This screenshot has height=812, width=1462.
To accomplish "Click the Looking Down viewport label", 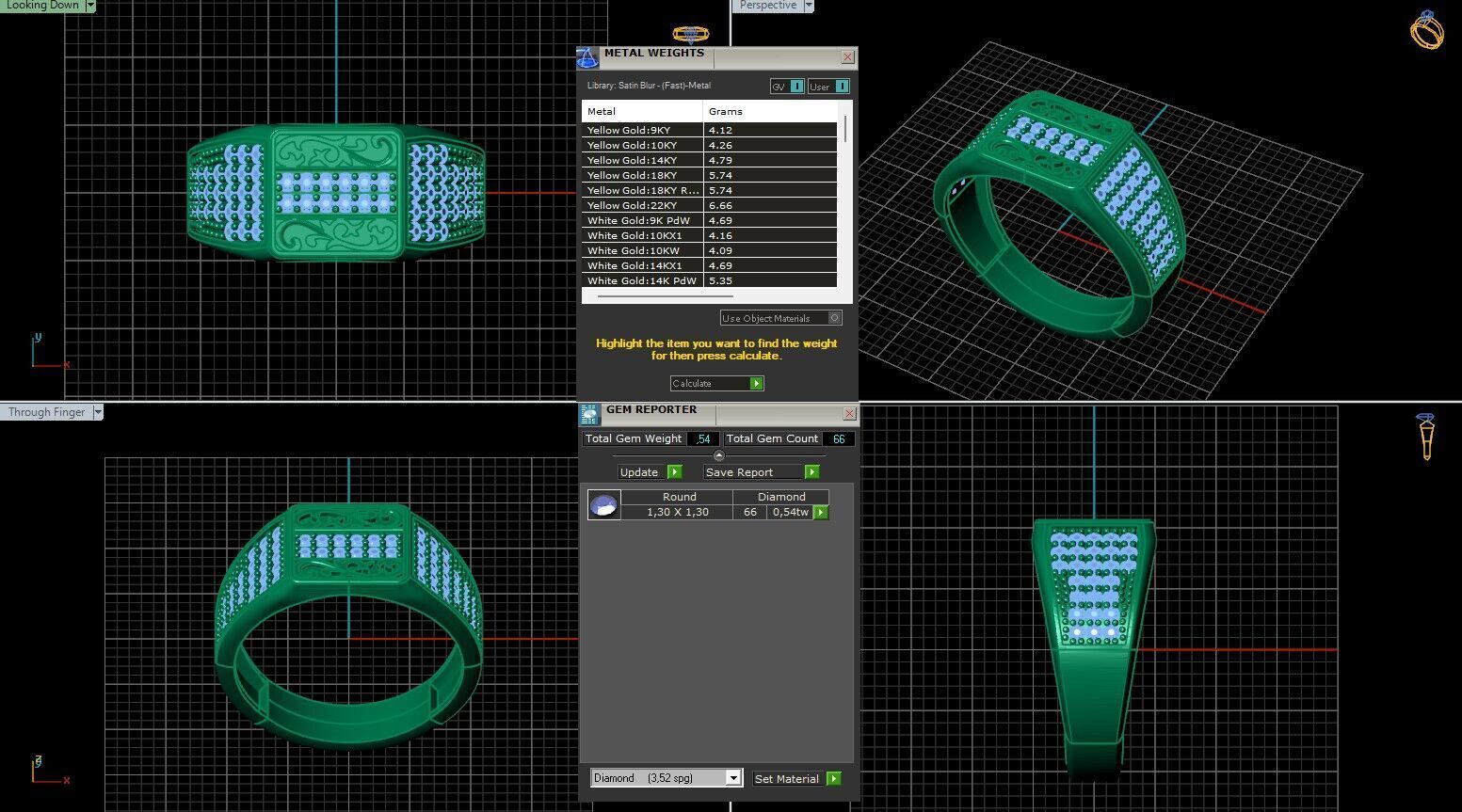I will (42, 6).
